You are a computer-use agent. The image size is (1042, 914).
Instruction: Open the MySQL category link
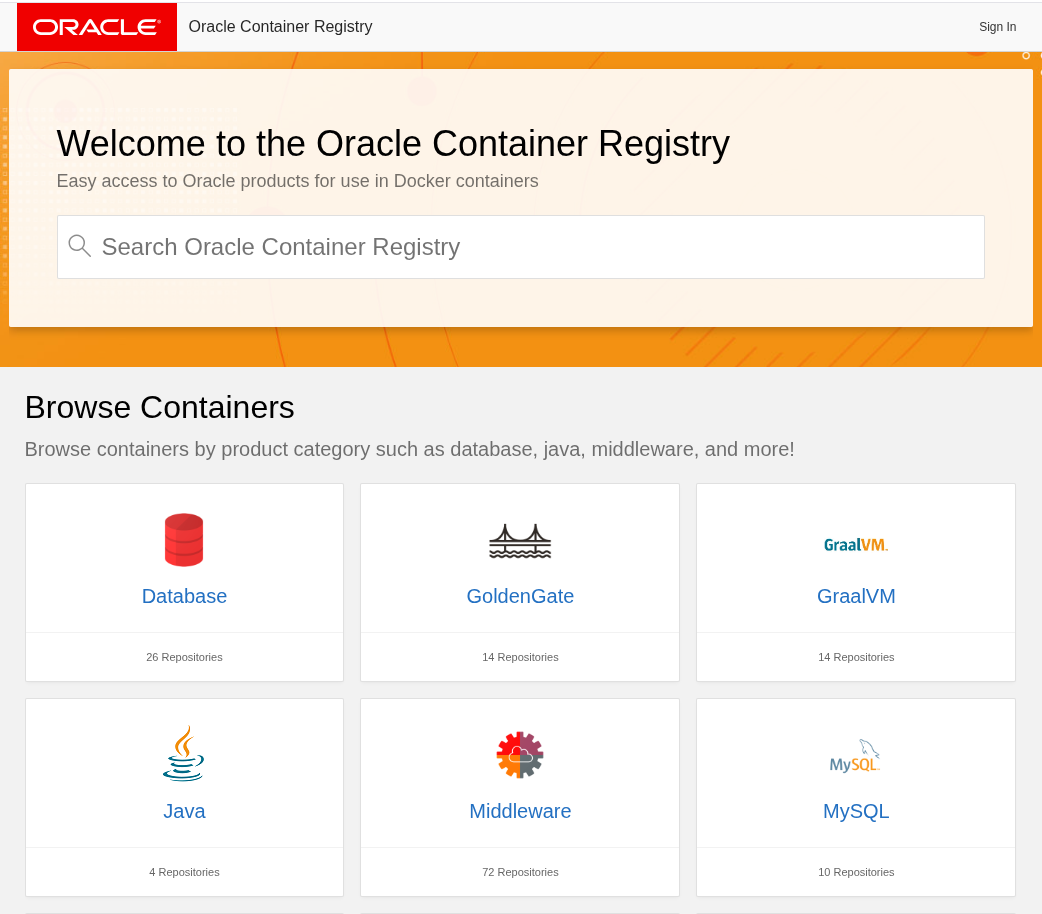[x=856, y=811]
